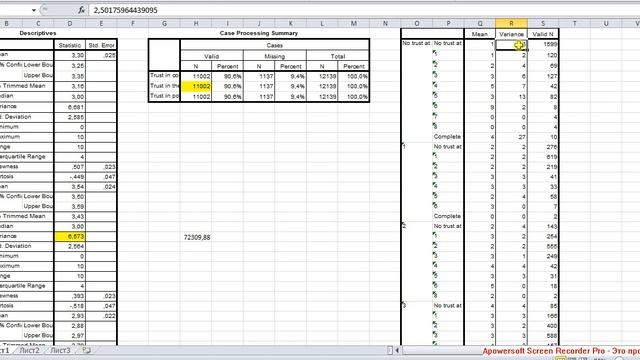Viewport: 640px width, 360px height.
Task: Select column H header
Action: click(196, 24)
